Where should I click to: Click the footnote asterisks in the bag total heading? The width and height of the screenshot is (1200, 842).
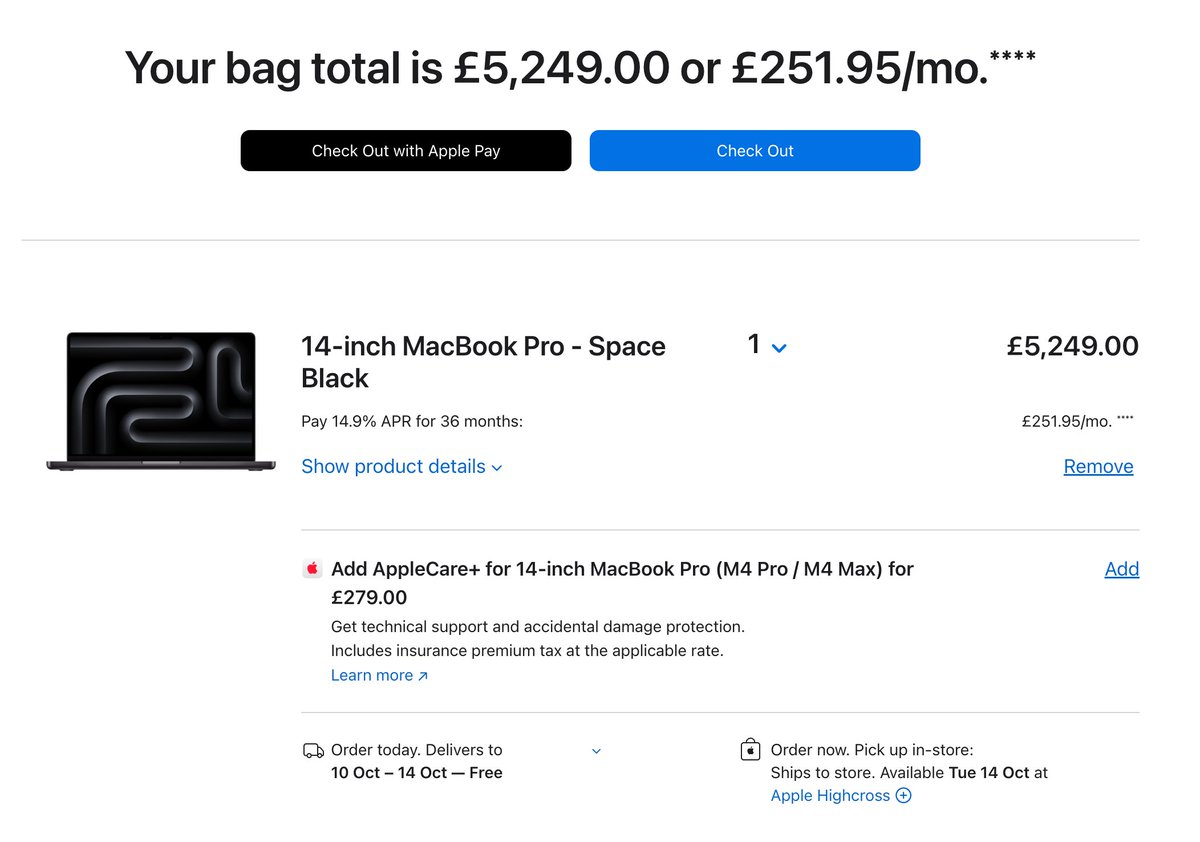coord(1012,57)
